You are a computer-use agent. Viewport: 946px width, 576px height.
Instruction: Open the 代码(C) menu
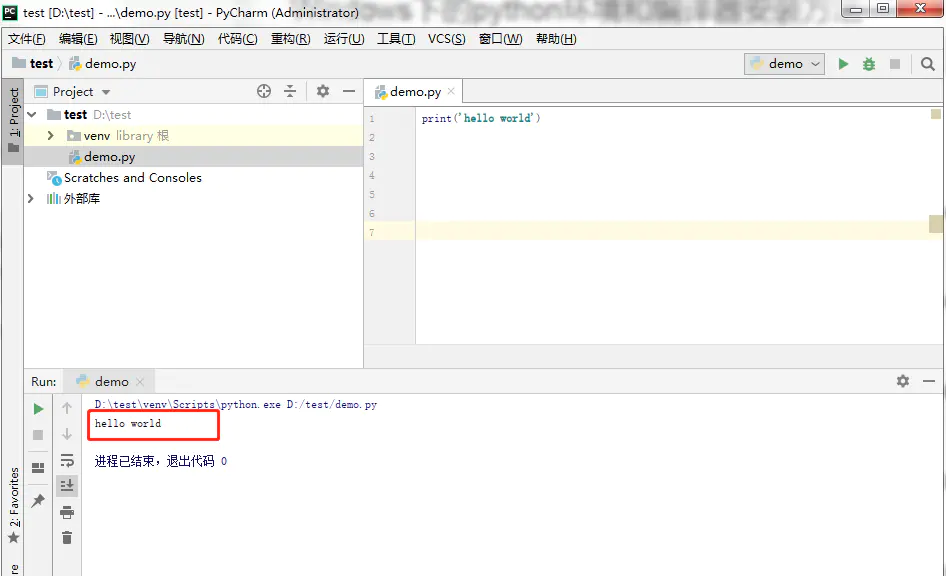tap(237, 39)
